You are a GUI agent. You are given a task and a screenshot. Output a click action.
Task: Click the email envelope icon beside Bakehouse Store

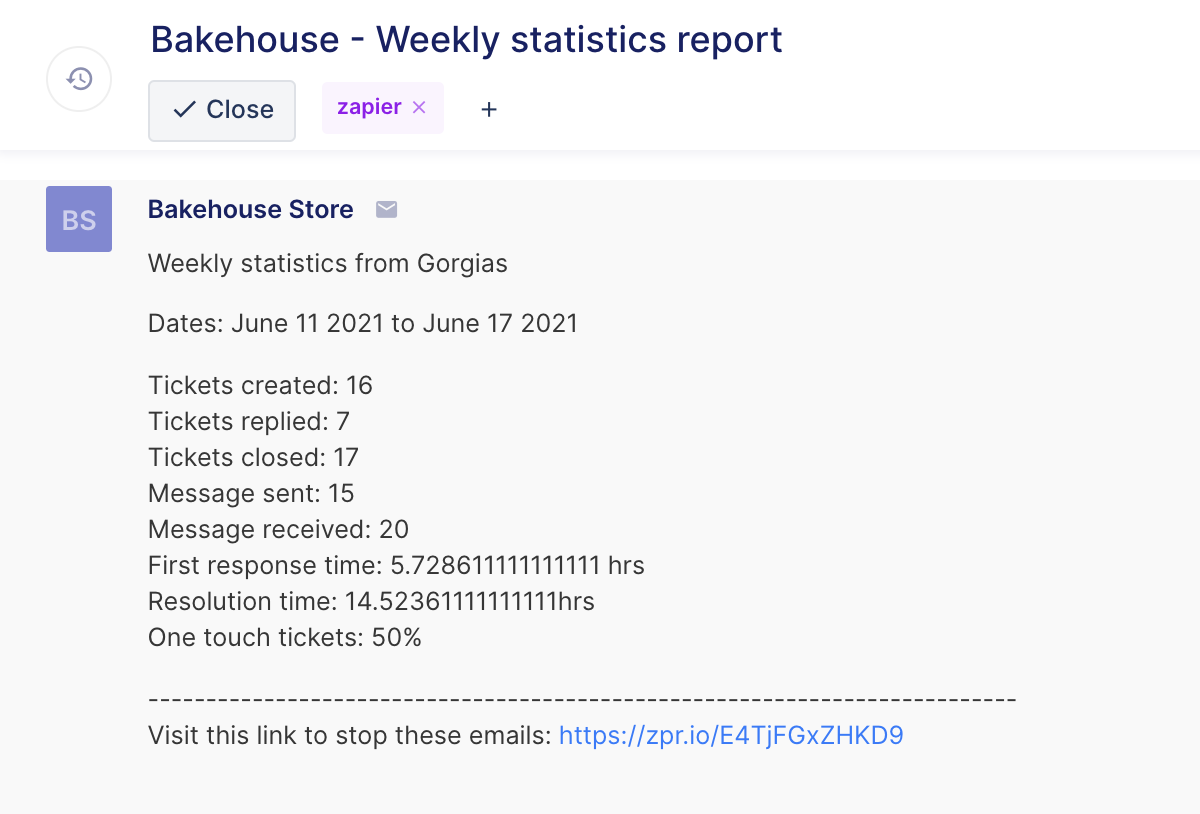[x=386, y=209]
